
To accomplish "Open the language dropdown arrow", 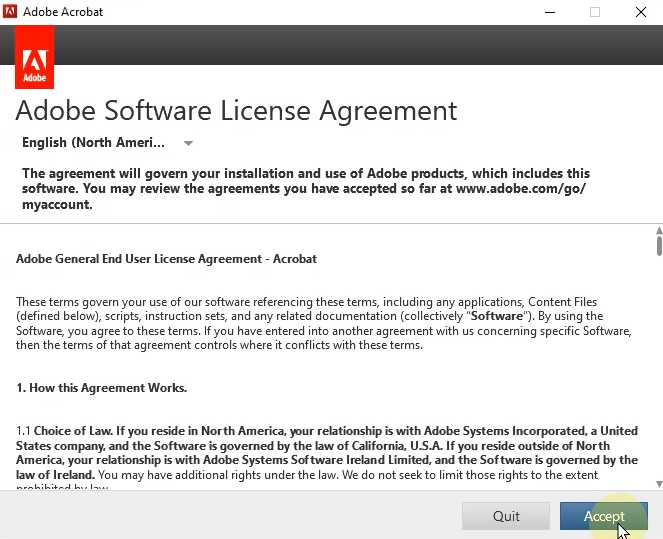I will coord(188,143).
